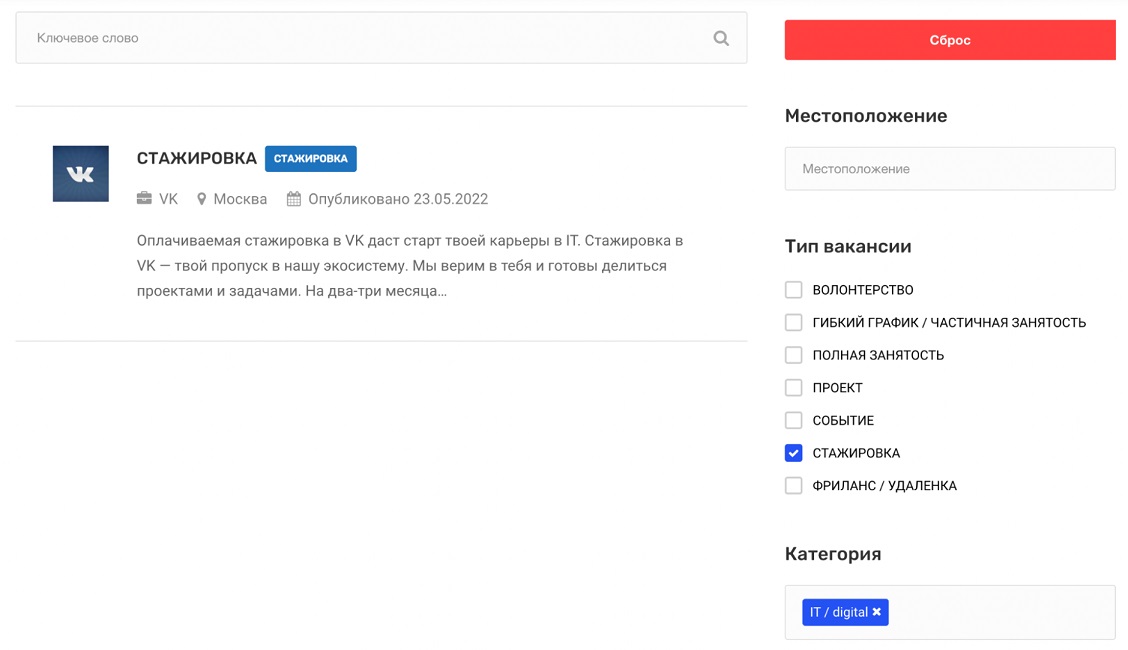This screenshot has width=1128, height=650.
Task: Click the VK company logo
Action: 80,173
